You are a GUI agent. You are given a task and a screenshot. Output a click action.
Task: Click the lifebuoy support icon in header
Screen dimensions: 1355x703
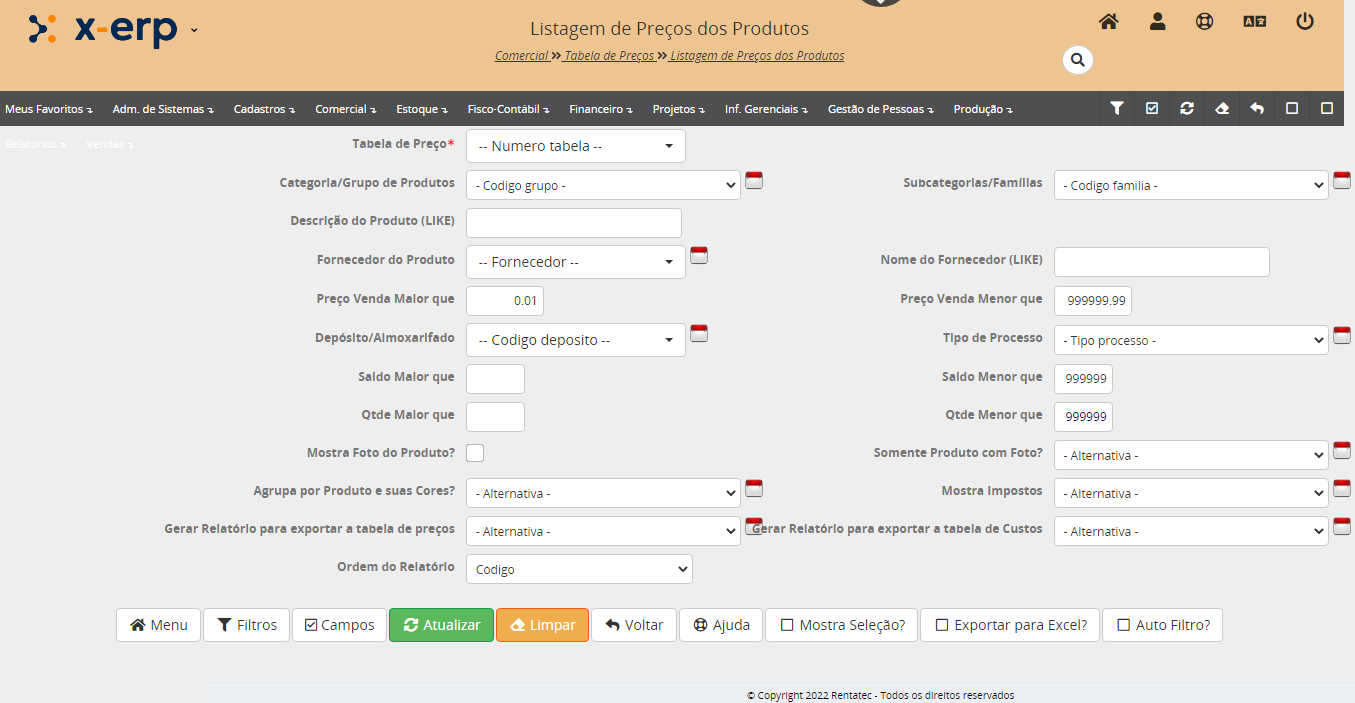1204,21
